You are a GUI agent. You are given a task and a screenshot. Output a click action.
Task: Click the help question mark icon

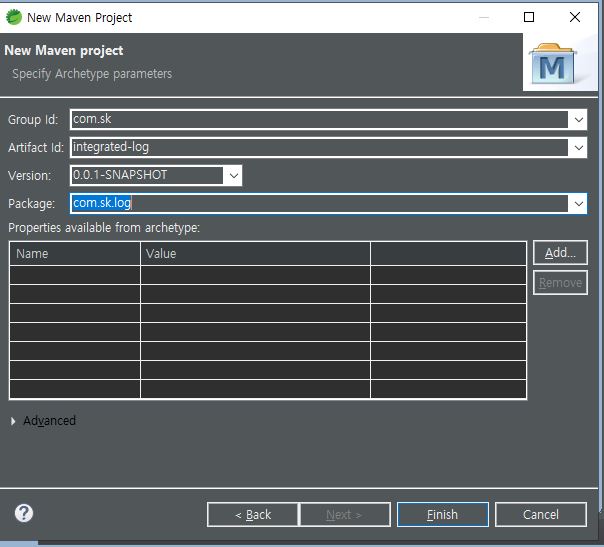pyautogui.click(x=24, y=513)
